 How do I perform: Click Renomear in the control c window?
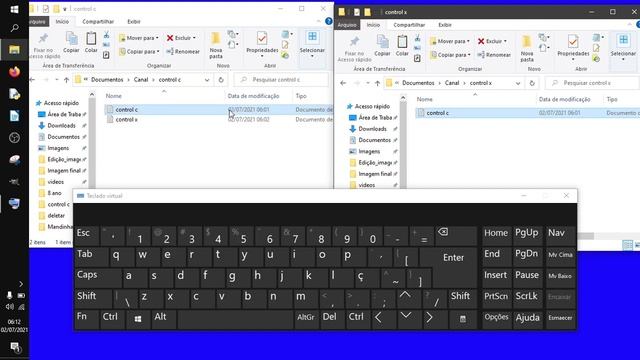[x=183, y=51]
